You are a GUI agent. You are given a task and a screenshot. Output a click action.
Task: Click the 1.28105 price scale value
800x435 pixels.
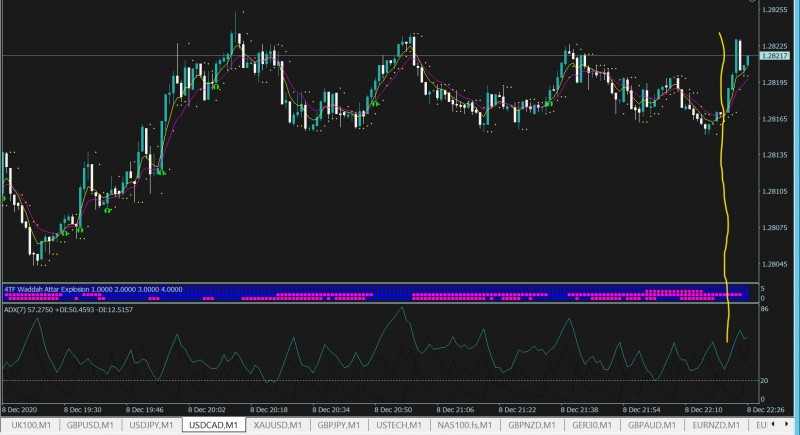click(x=774, y=191)
